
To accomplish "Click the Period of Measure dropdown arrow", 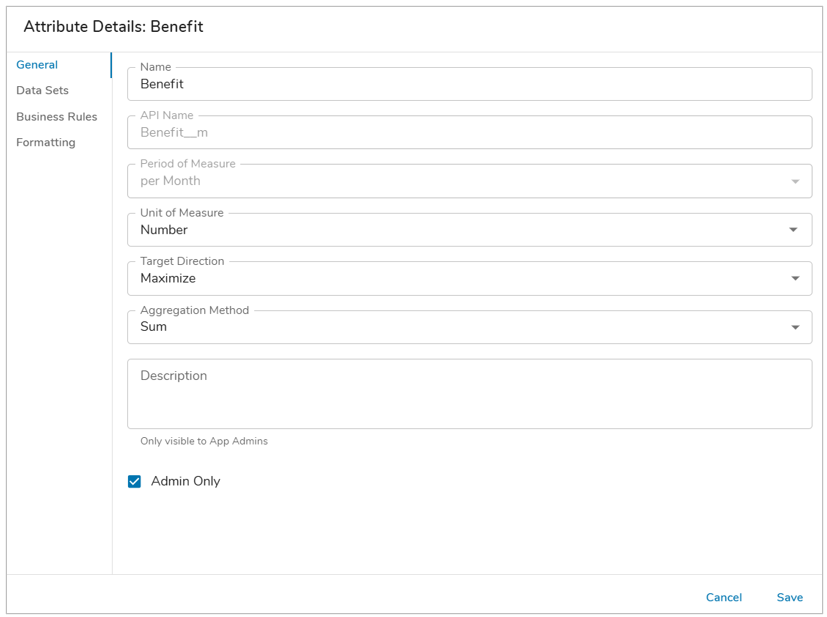I will point(795,182).
